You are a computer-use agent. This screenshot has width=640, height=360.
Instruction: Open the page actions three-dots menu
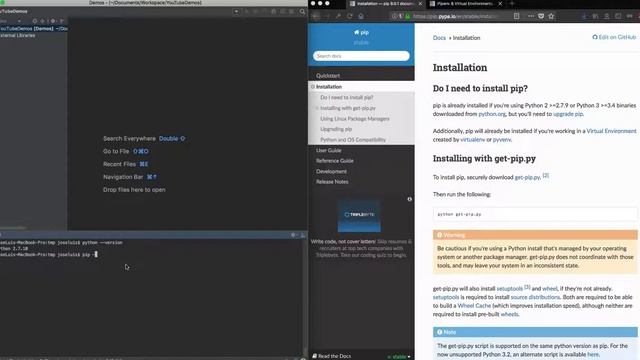coord(531,16)
